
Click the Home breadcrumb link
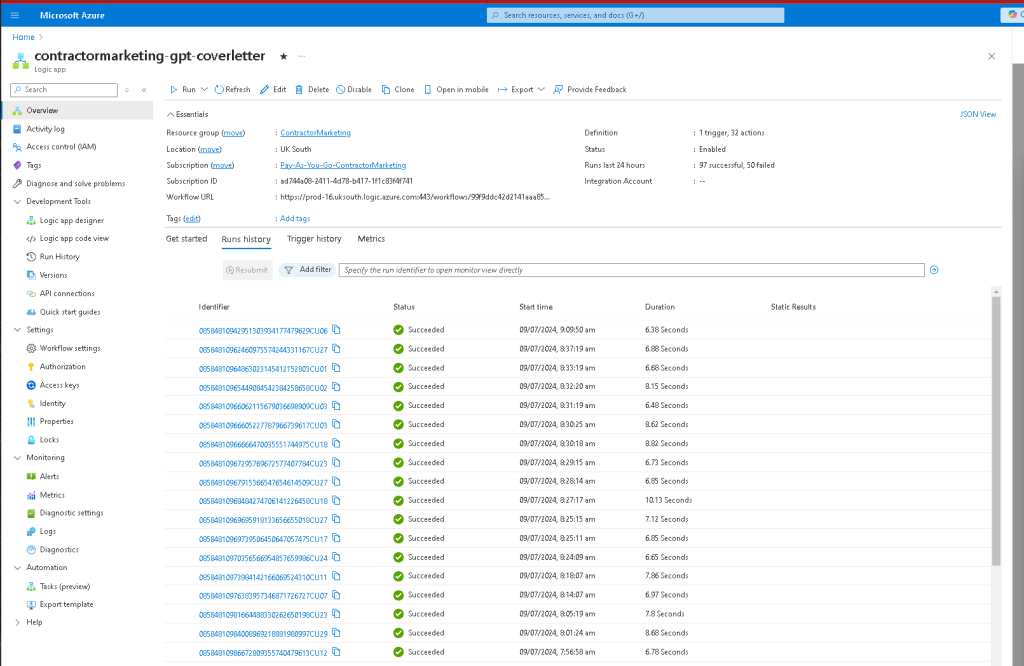pyautogui.click(x=24, y=37)
